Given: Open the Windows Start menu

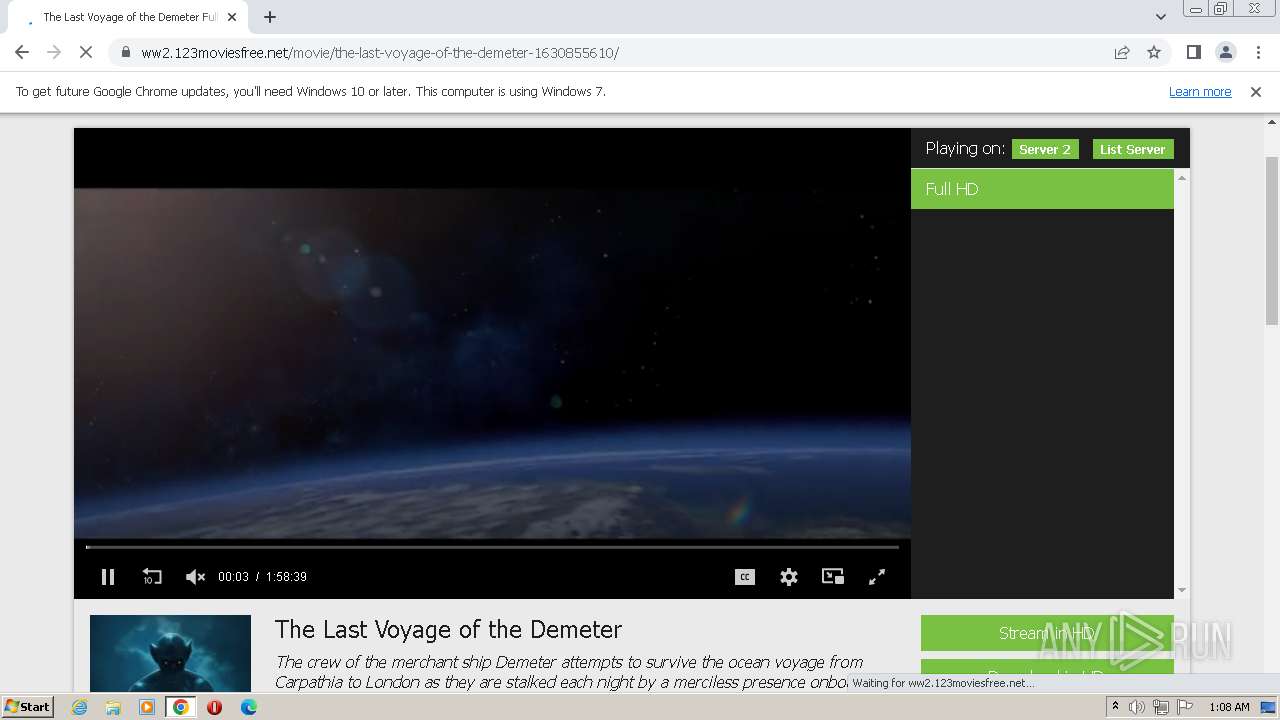Looking at the screenshot, I should [x=28, y=707].
